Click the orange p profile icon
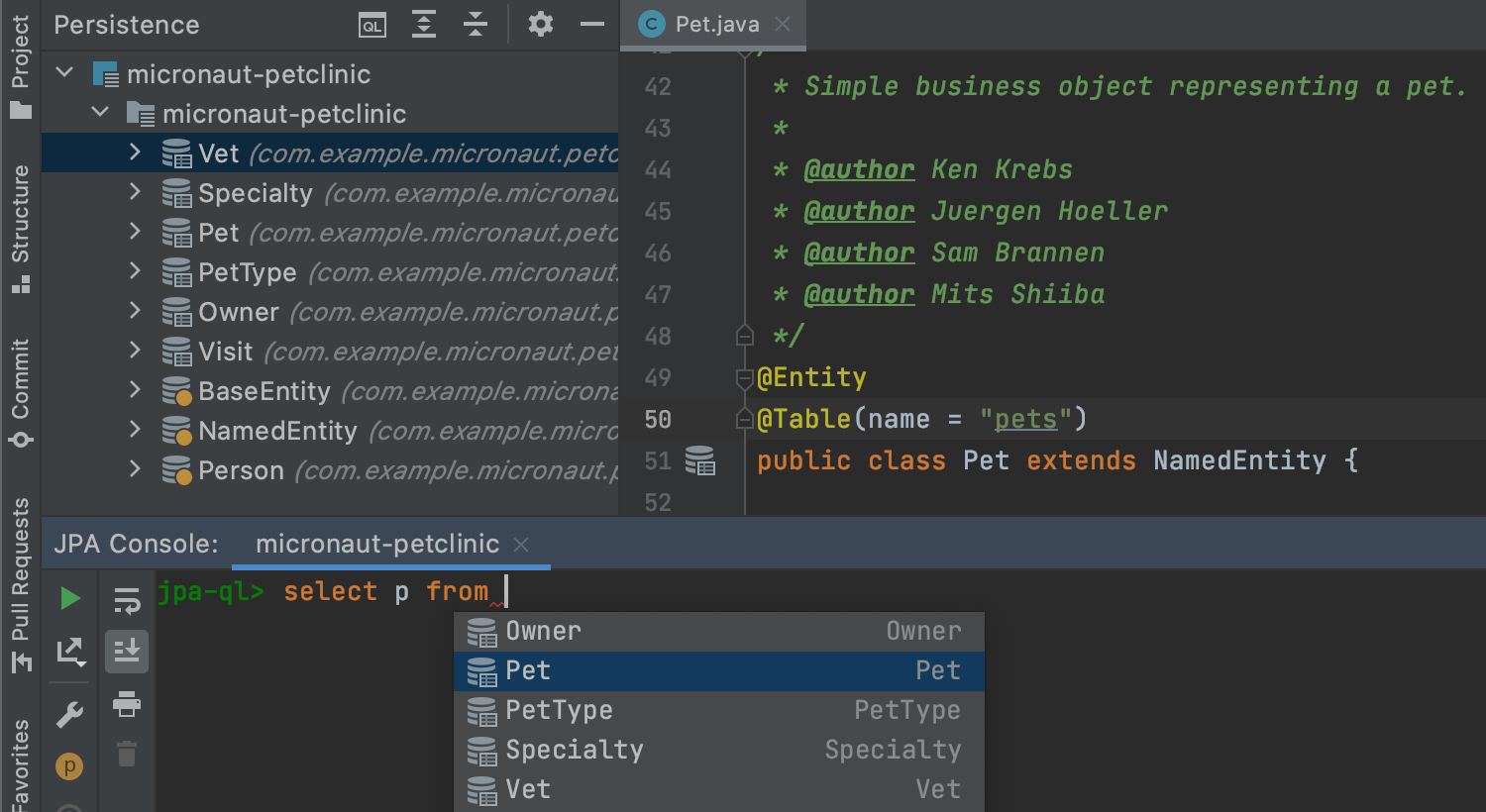Screen dimensions: 1486x812 69,765
